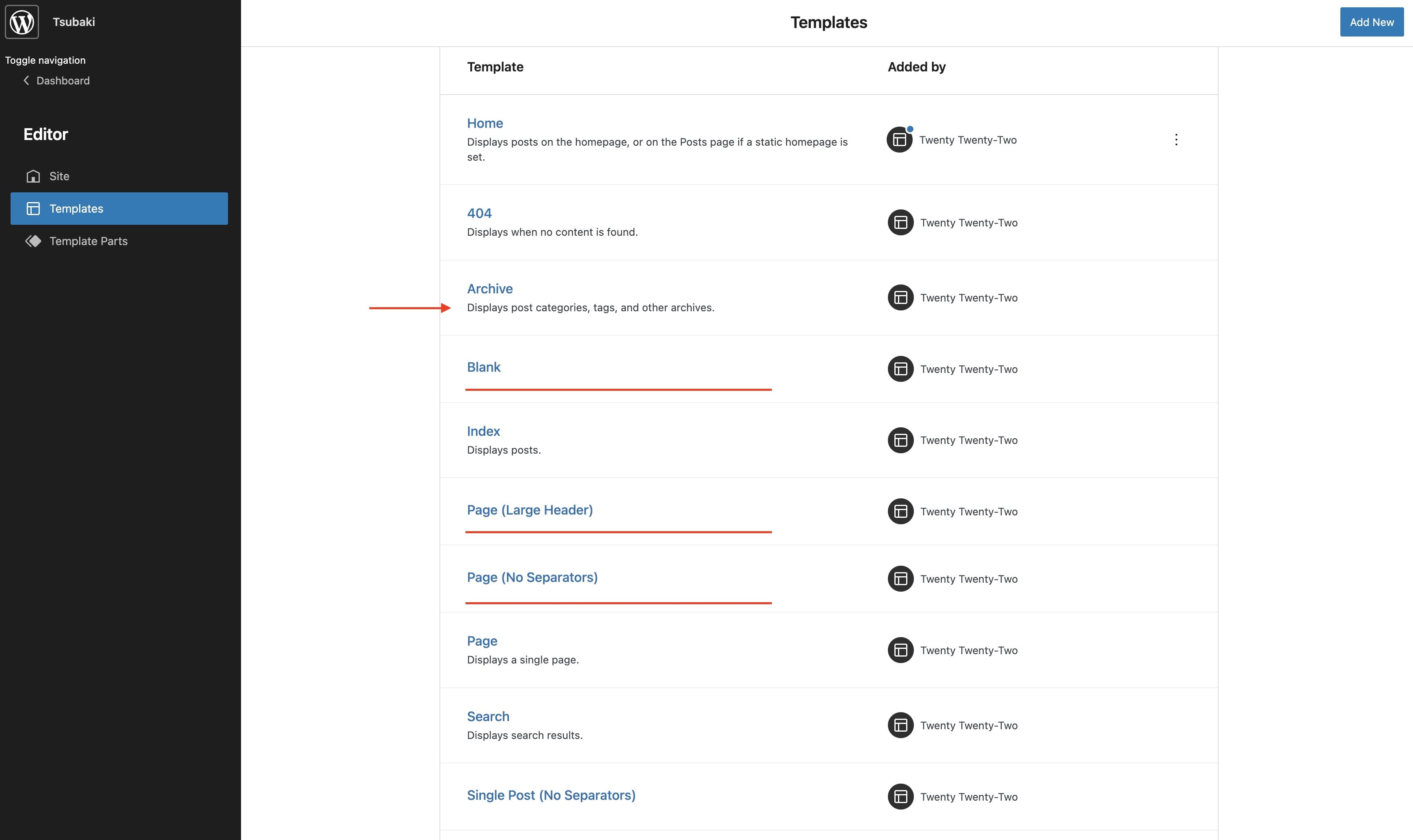Screen dimensions: 1413x840
Task: Select Templates entry in the Editor sidebar
Action: click(x=76, y=208)
